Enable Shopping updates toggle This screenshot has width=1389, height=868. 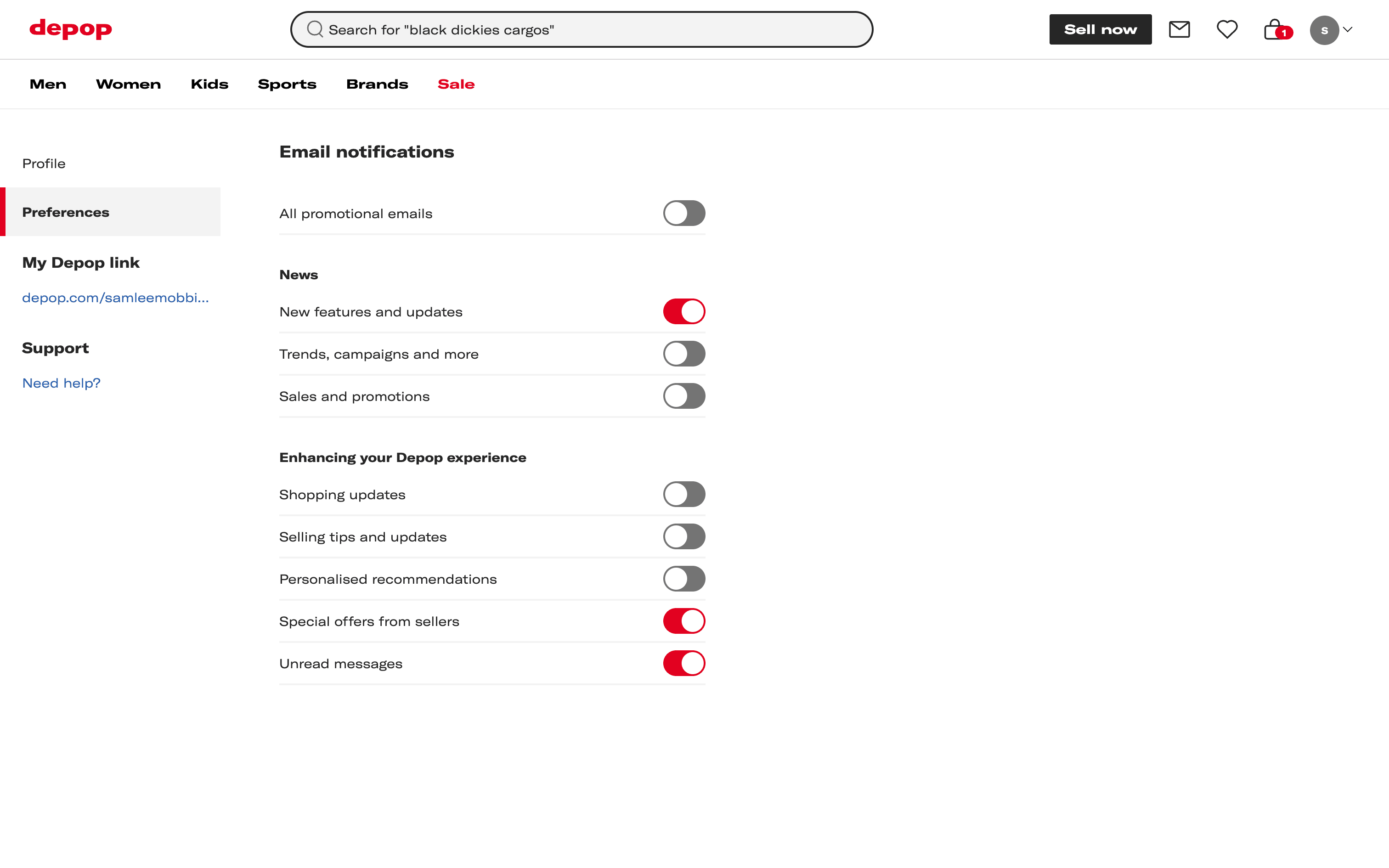point(683,494)
